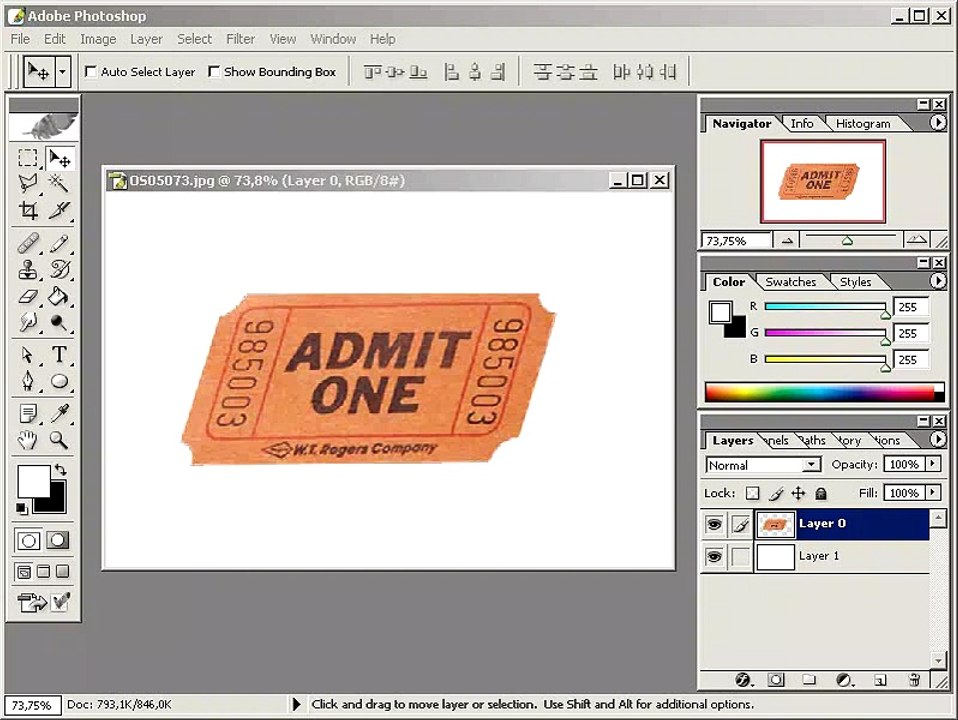Screen dimensions: 958x720
Task: Open the Filter menu
Action: coord(241,39)
